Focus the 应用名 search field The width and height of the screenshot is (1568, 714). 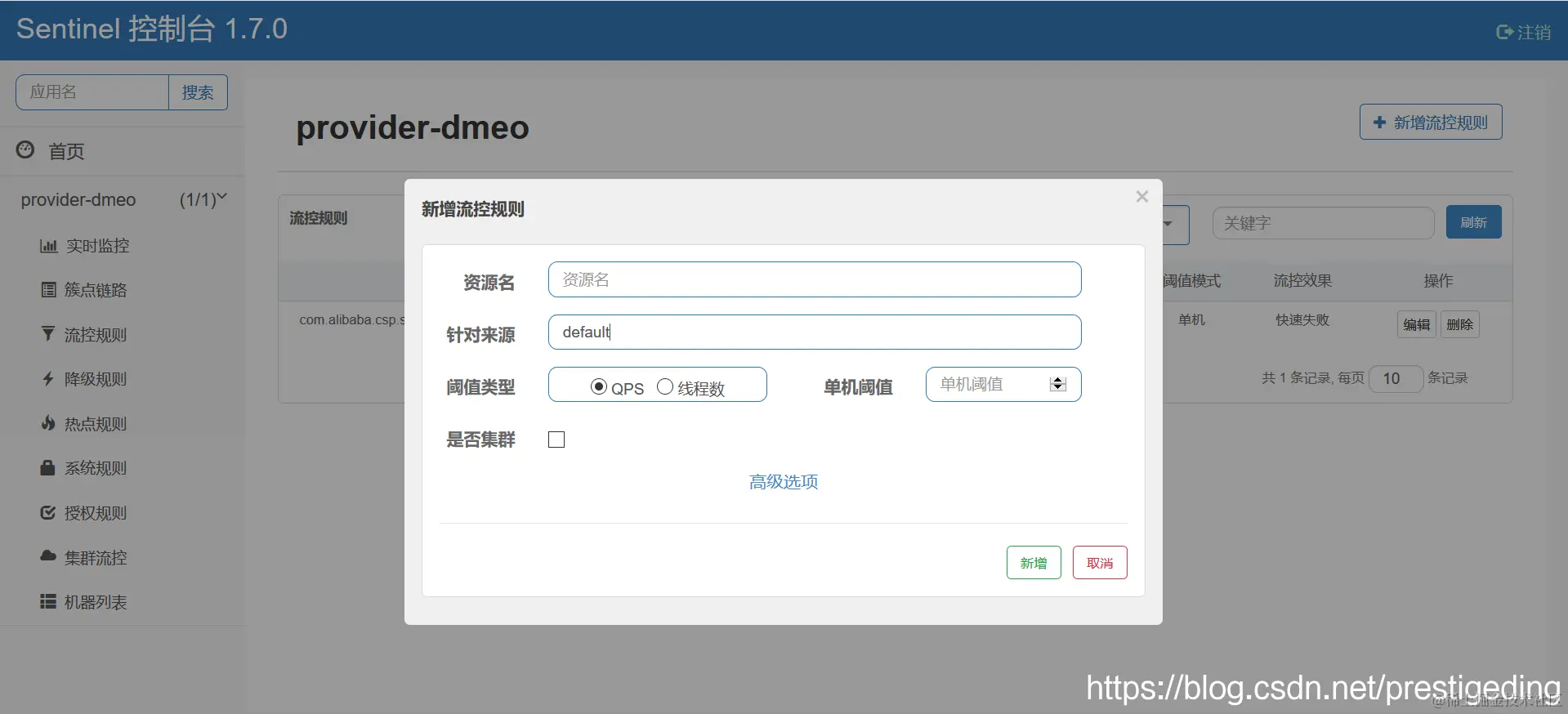[92, 92]
